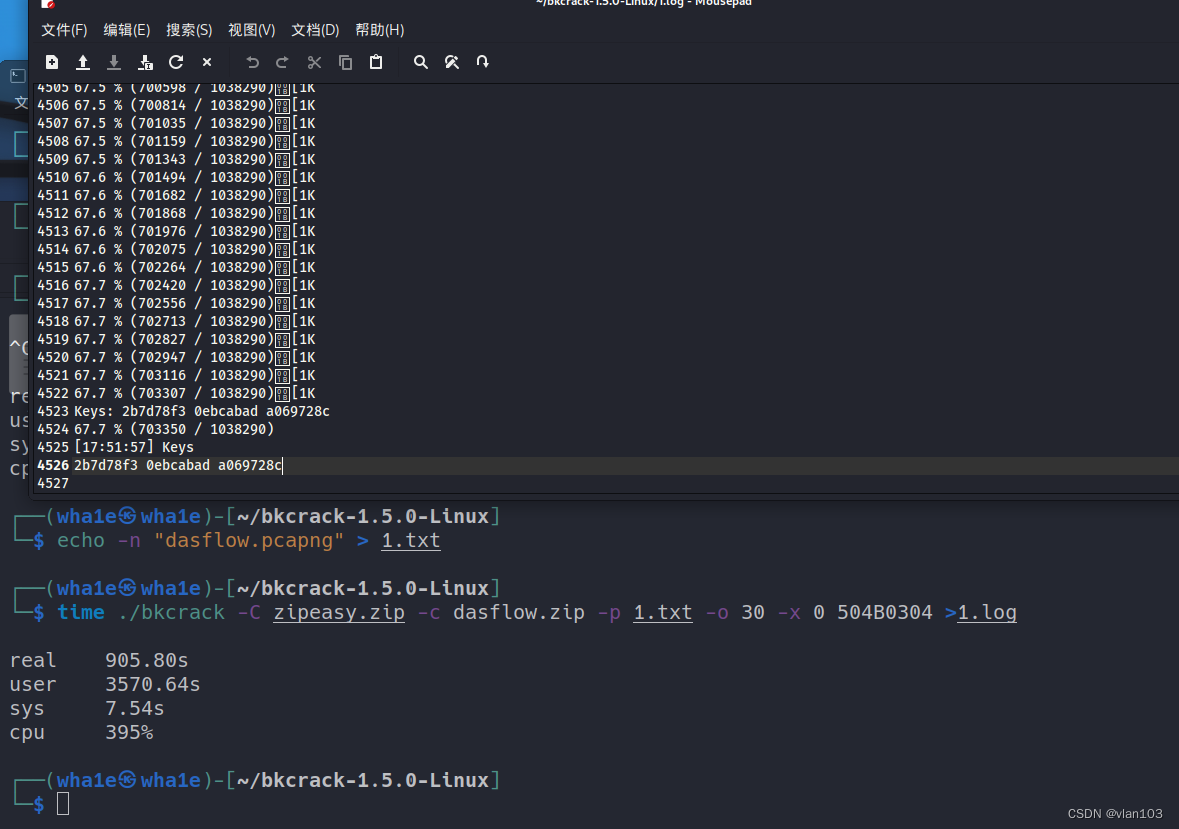1179x829 pixels.
Task: Click the line with 701035 / 1038290
Action: pyautogui.click(x=194, y=123)
